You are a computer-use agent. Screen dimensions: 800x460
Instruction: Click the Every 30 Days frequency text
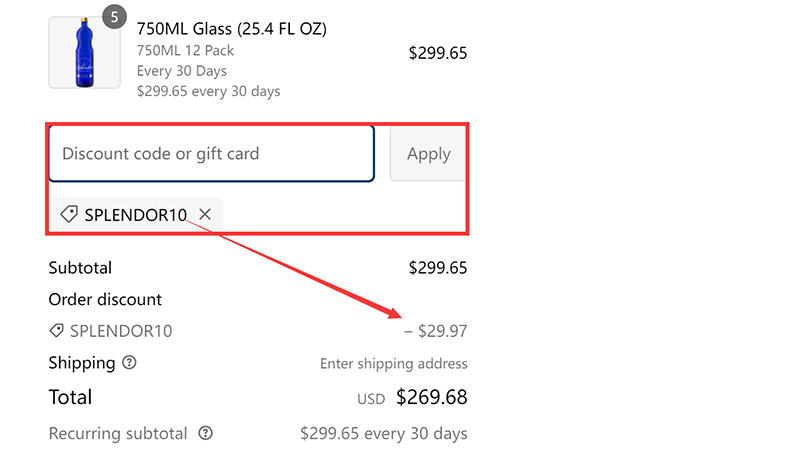coord(181,71)
